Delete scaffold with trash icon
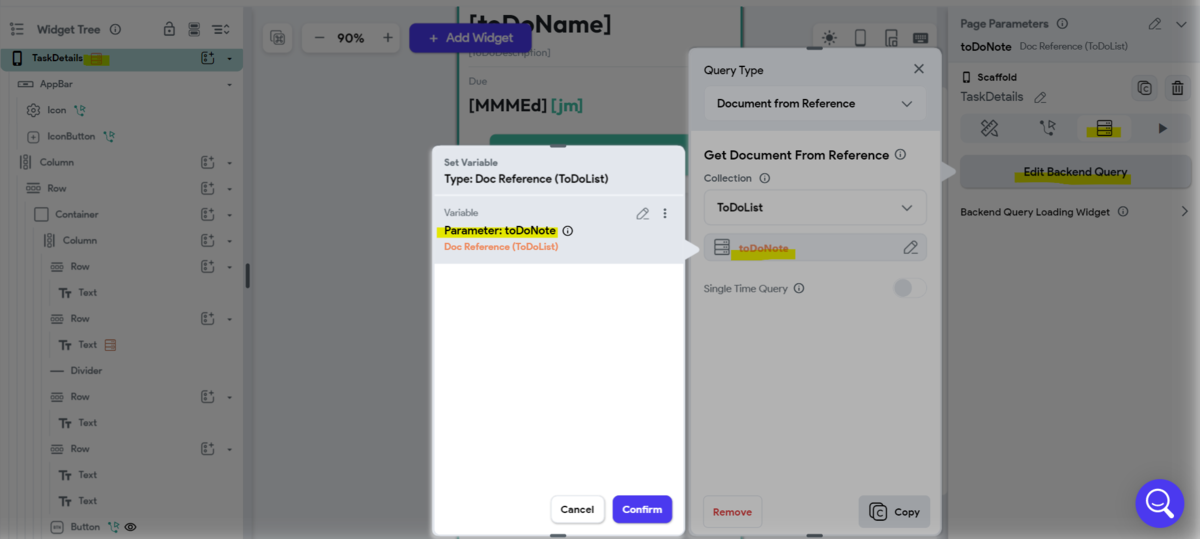 tap(1178, 88)
